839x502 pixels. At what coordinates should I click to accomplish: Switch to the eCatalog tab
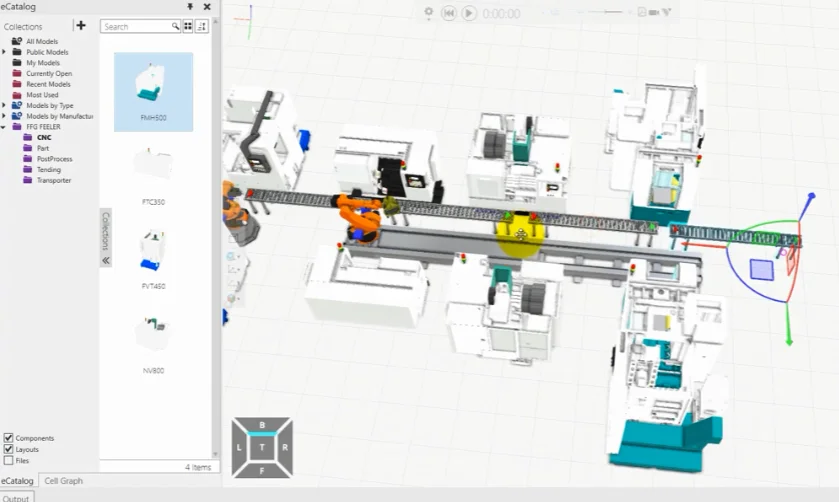(17, 481)
